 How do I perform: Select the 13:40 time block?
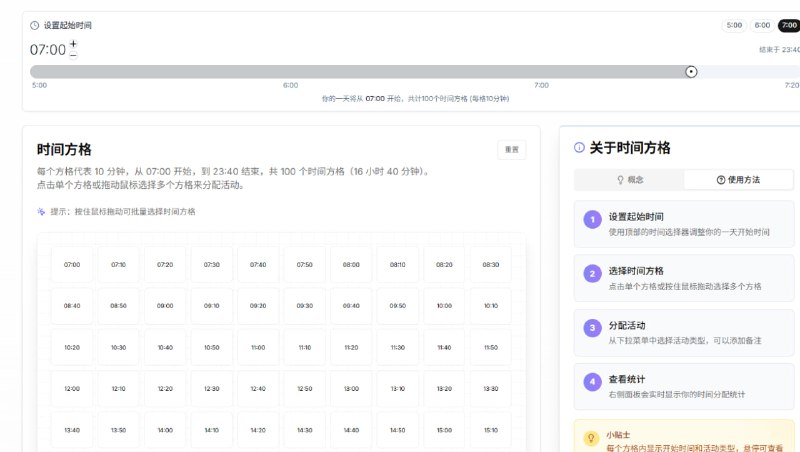72,430
